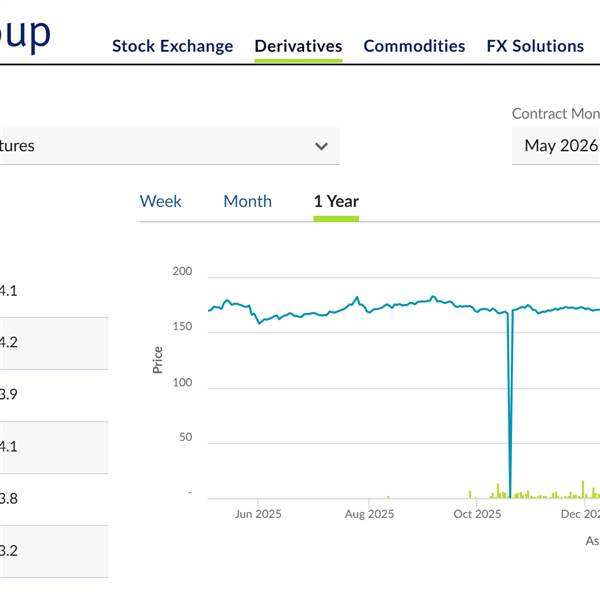This screenshot has width=600, height=600.
Task: Open the Stock Exchange menu
Action: tap(172, 46)
